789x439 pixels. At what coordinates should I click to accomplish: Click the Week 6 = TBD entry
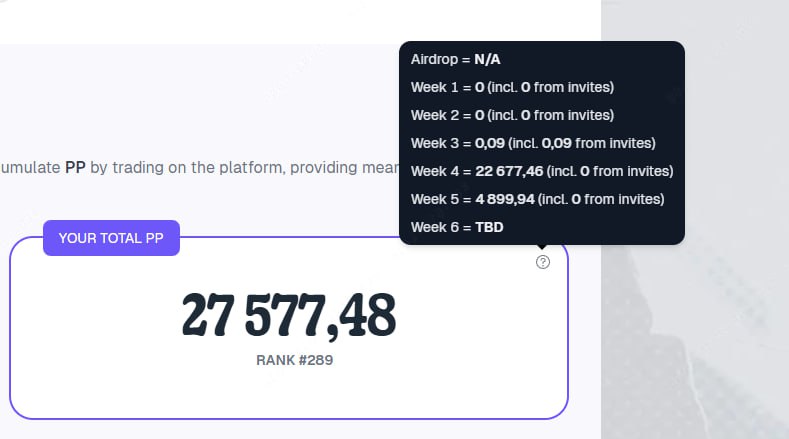coord(457,227)
